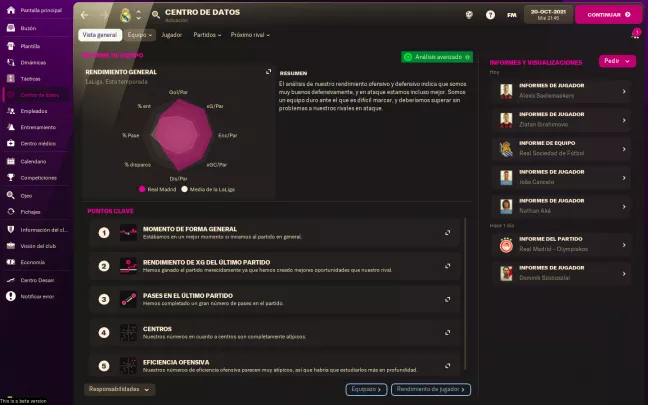Open Plantilla shirt icon in sidebar
The width and height of the screenshot is (648, 405).
pyautogui.click(x=11, y=46)
